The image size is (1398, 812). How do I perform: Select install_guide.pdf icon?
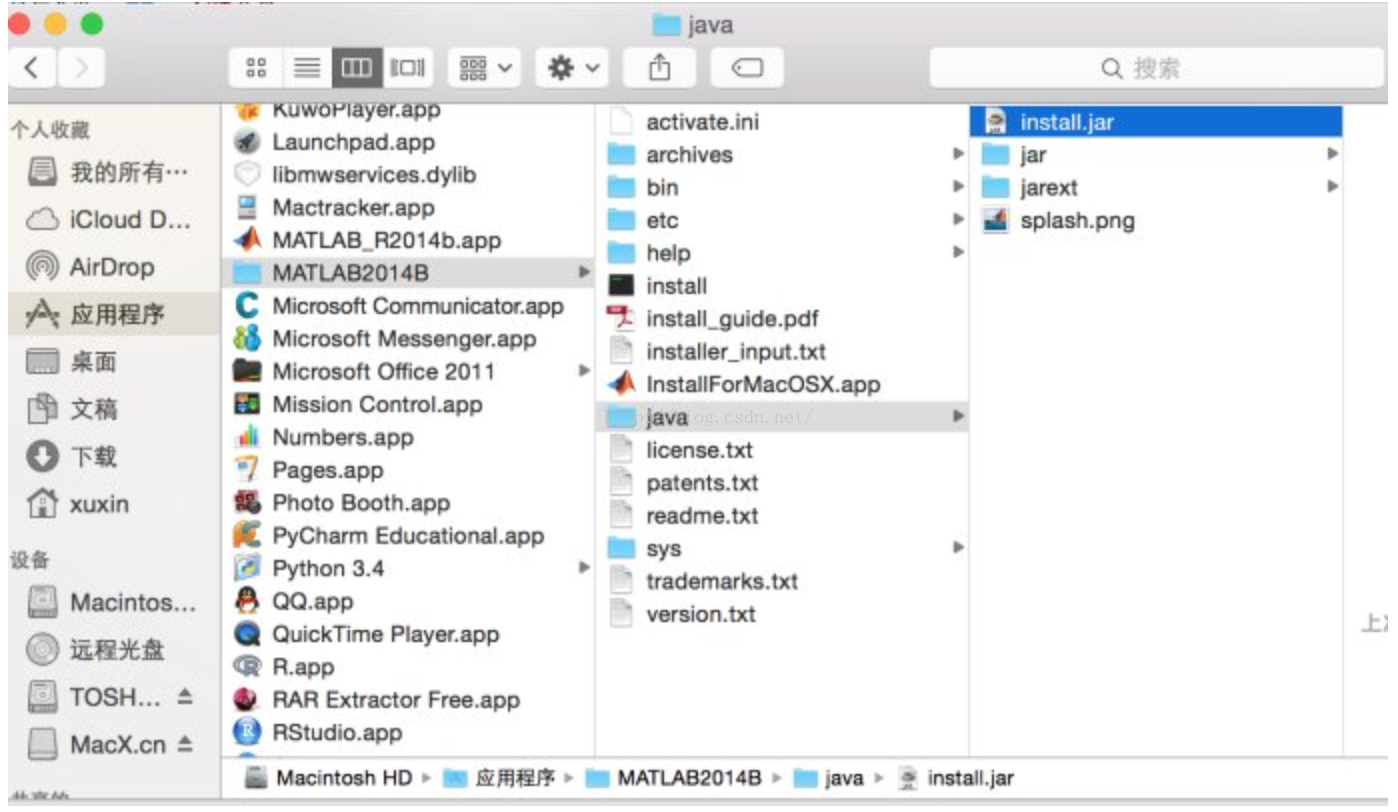pos(621,319)
